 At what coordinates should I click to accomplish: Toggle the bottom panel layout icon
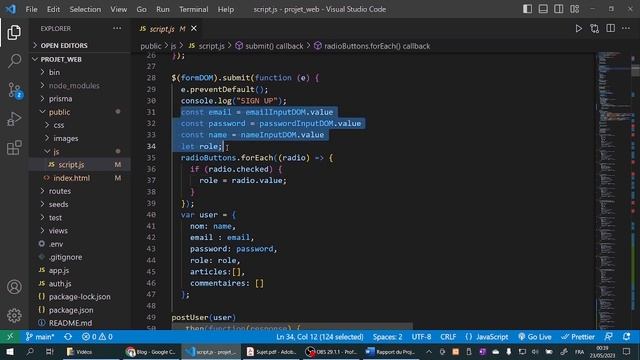(543, 9)
